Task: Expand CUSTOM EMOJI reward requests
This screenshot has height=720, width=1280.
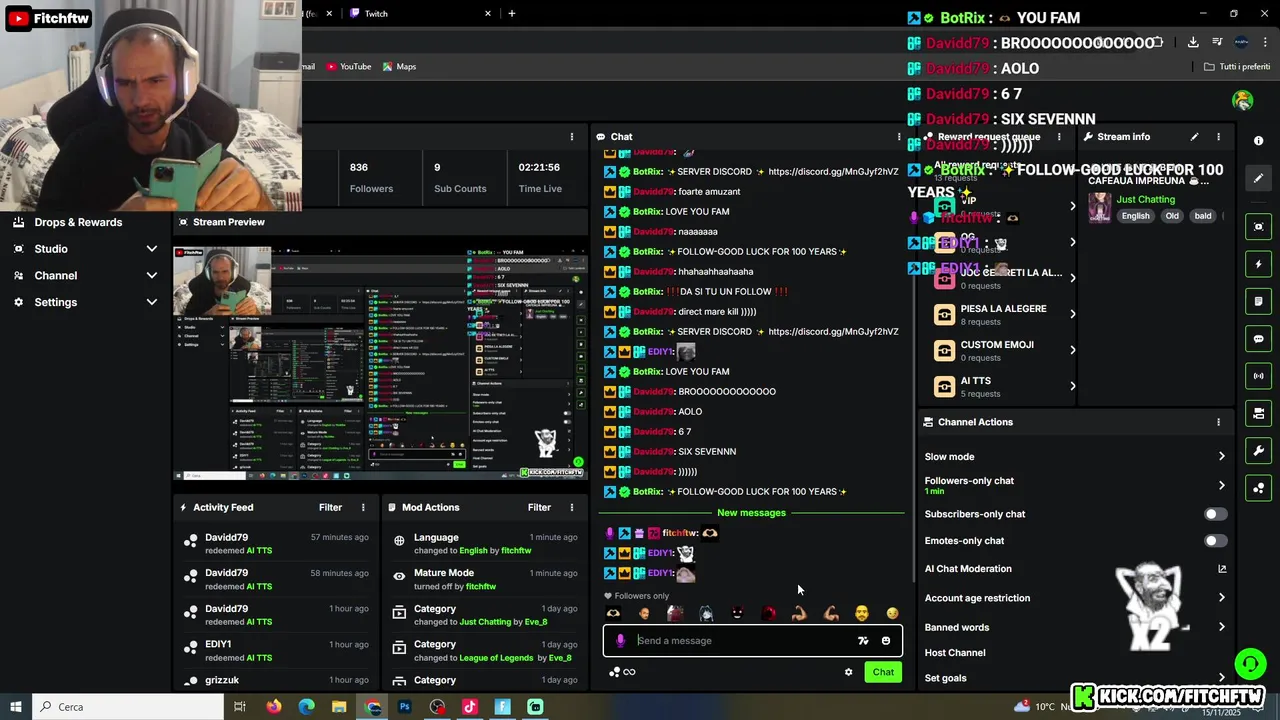Action: tap(1072, 350)
